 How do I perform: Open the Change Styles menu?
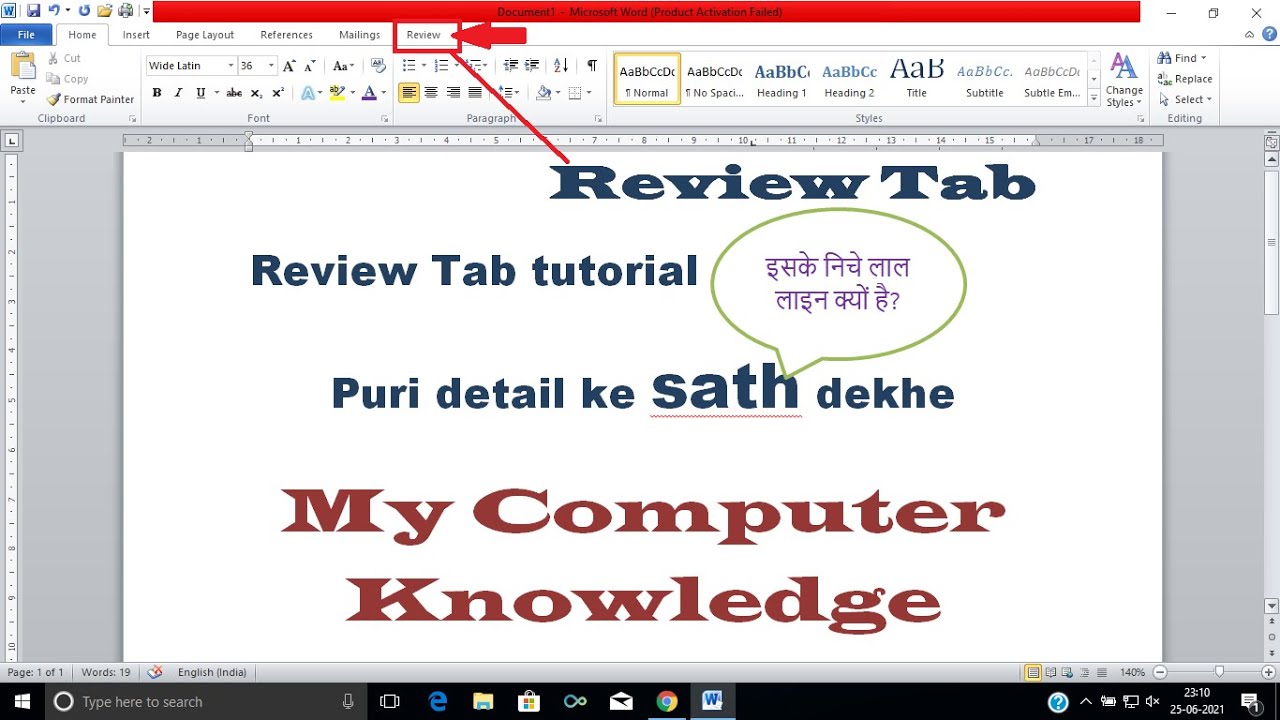pyautogui.click(x=1125, y=80)
